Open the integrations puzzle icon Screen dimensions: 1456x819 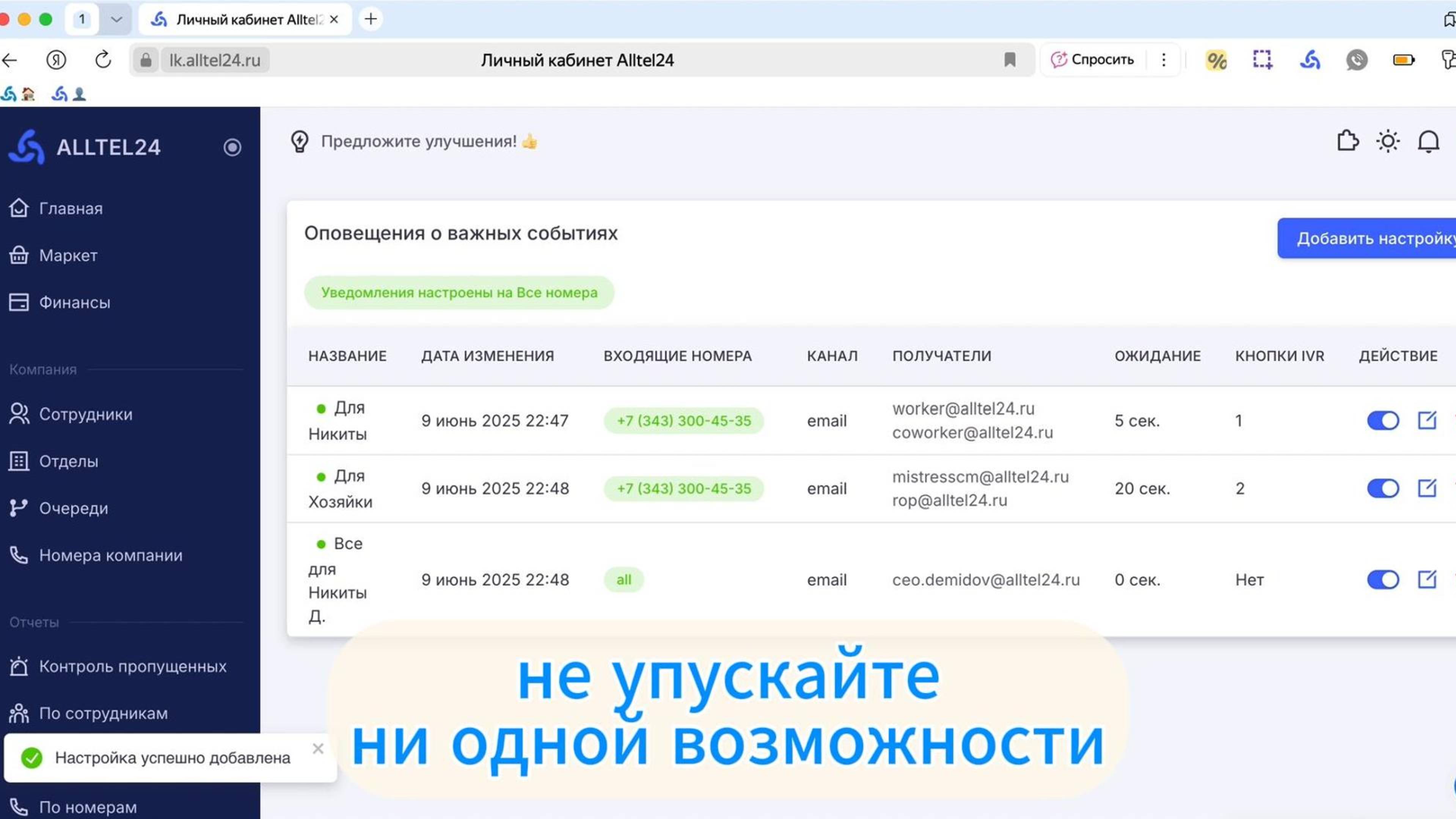(1348, 141)
